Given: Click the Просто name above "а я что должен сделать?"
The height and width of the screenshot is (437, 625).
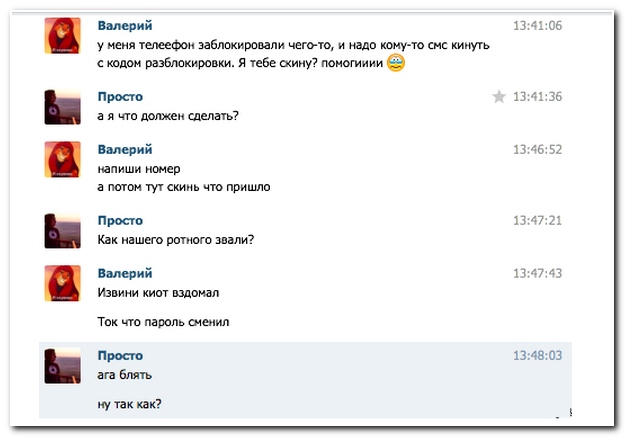Looking at the screenshot, I should click(120, 97).
